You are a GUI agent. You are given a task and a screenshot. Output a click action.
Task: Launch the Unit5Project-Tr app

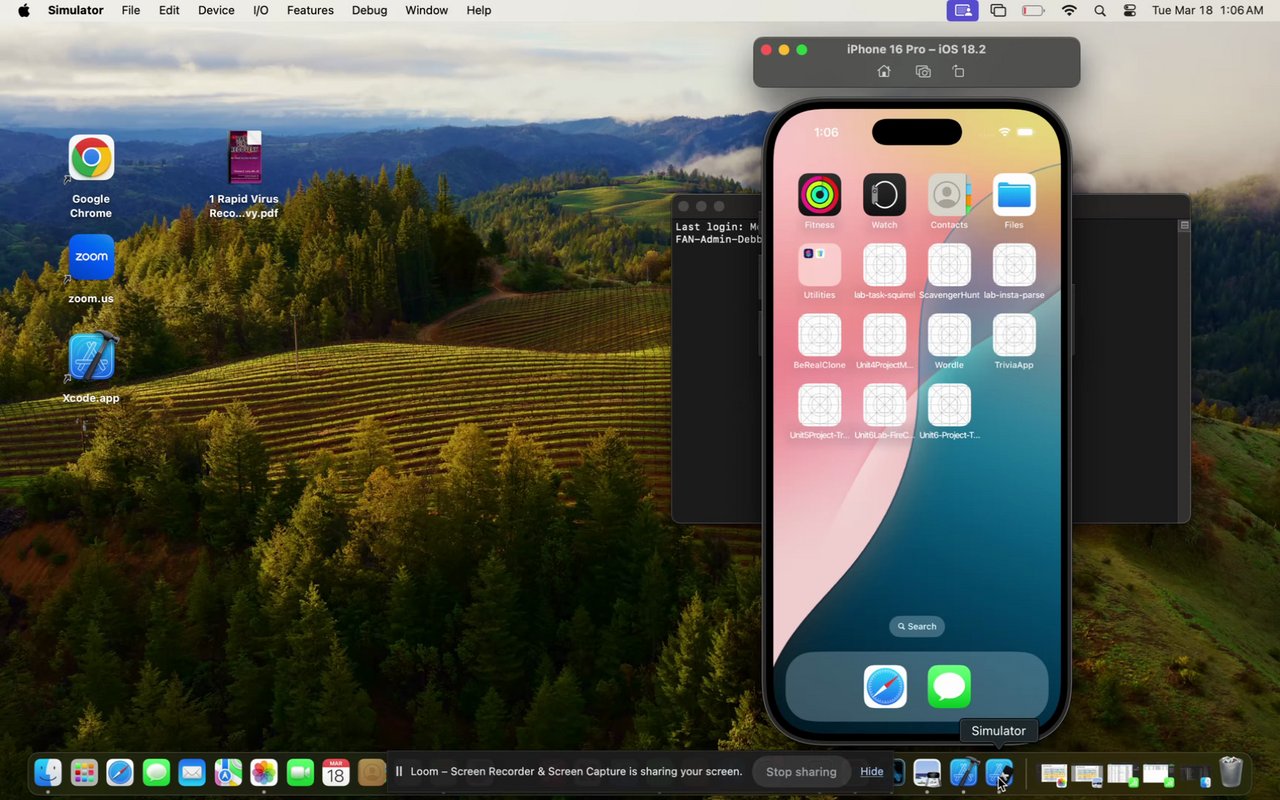(x=819, y=405)
